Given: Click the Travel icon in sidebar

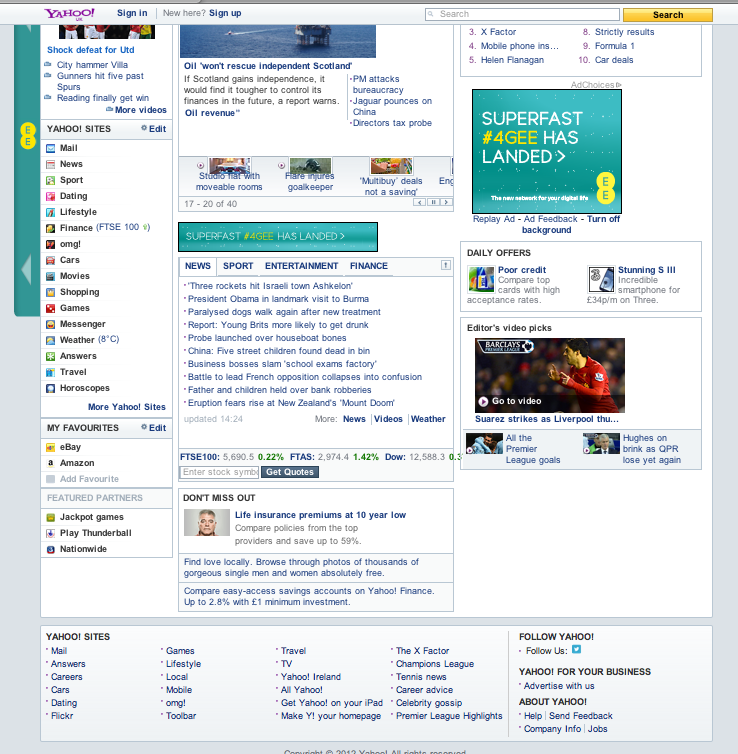Looking at the screenshot, I should [x=50, y=372].
